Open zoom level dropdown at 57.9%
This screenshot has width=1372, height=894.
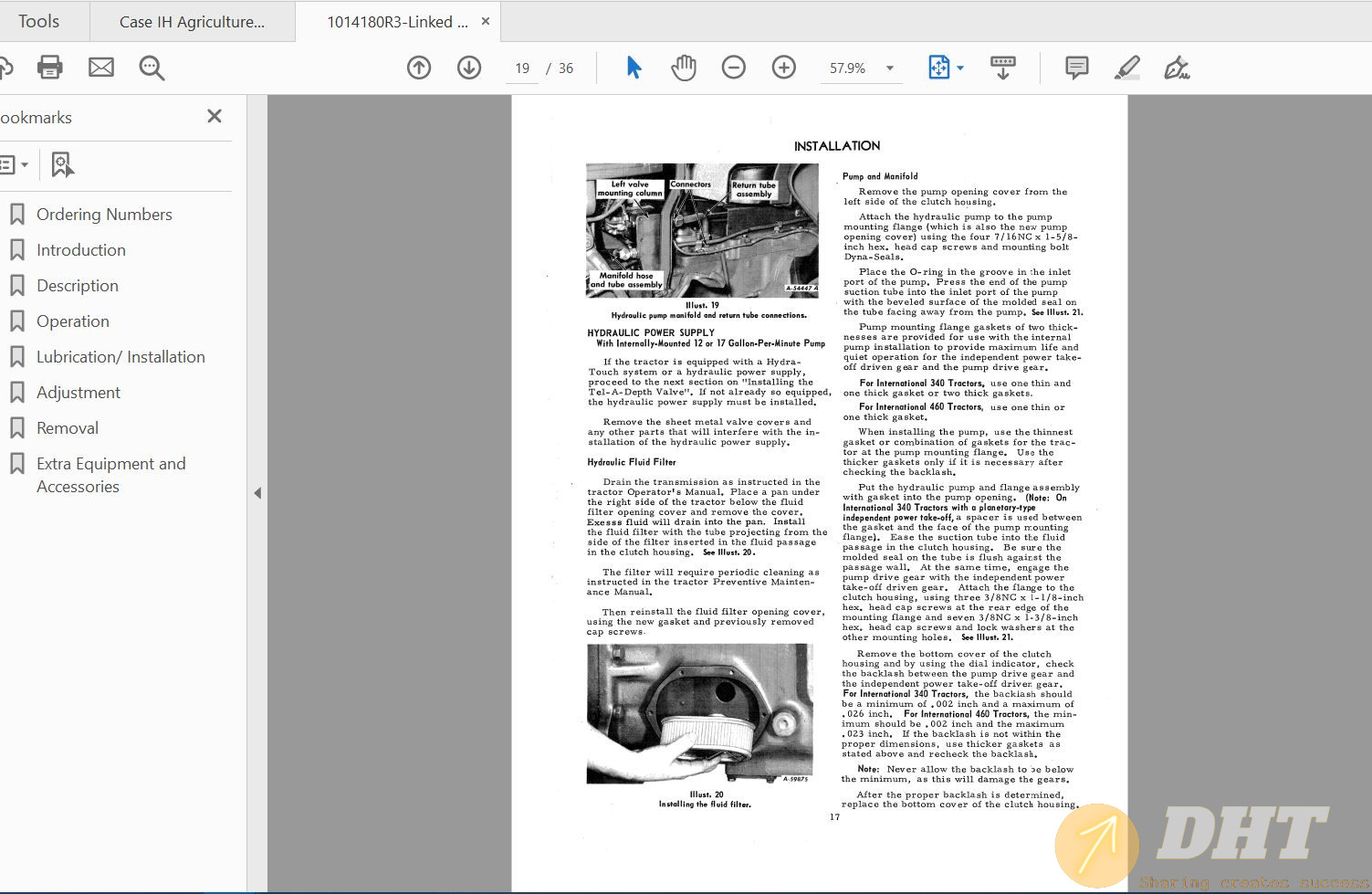[x=890, y=68]
